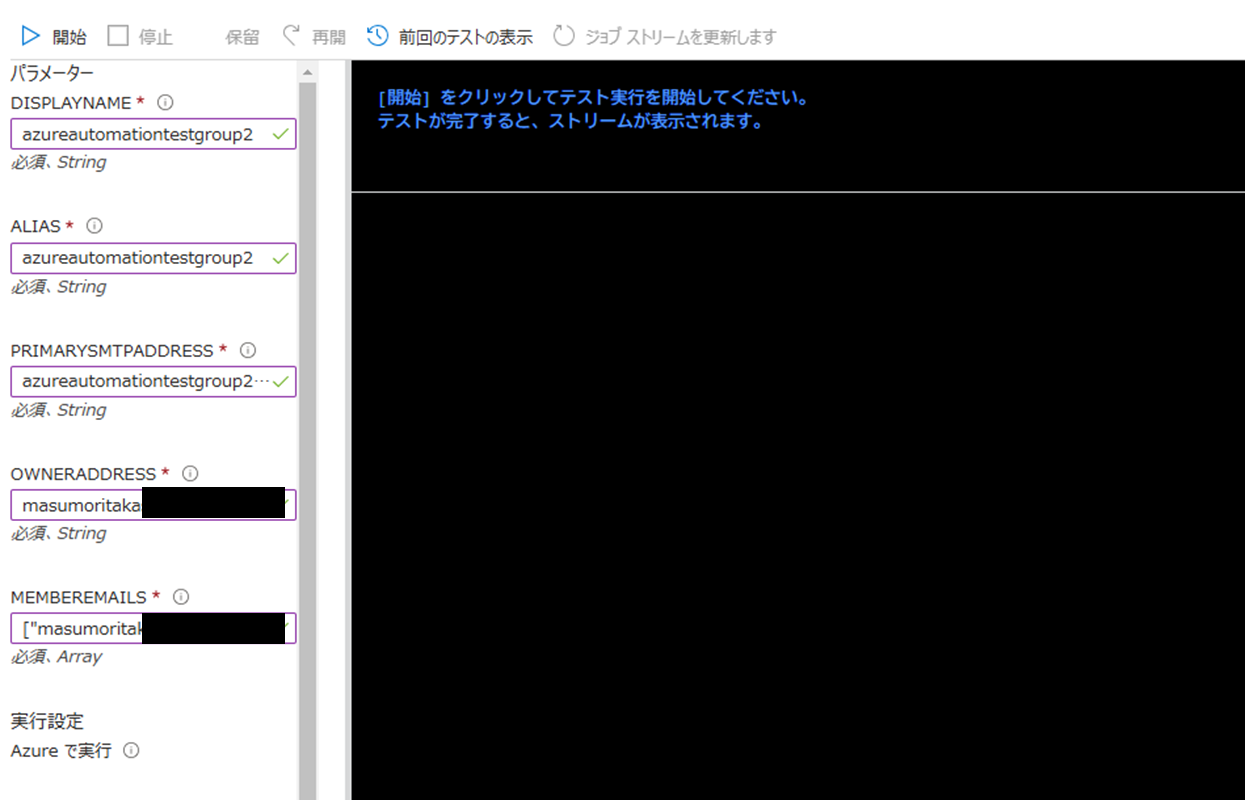
Task: Open info icon next to DISPLAYNAME
Action: 166,102
